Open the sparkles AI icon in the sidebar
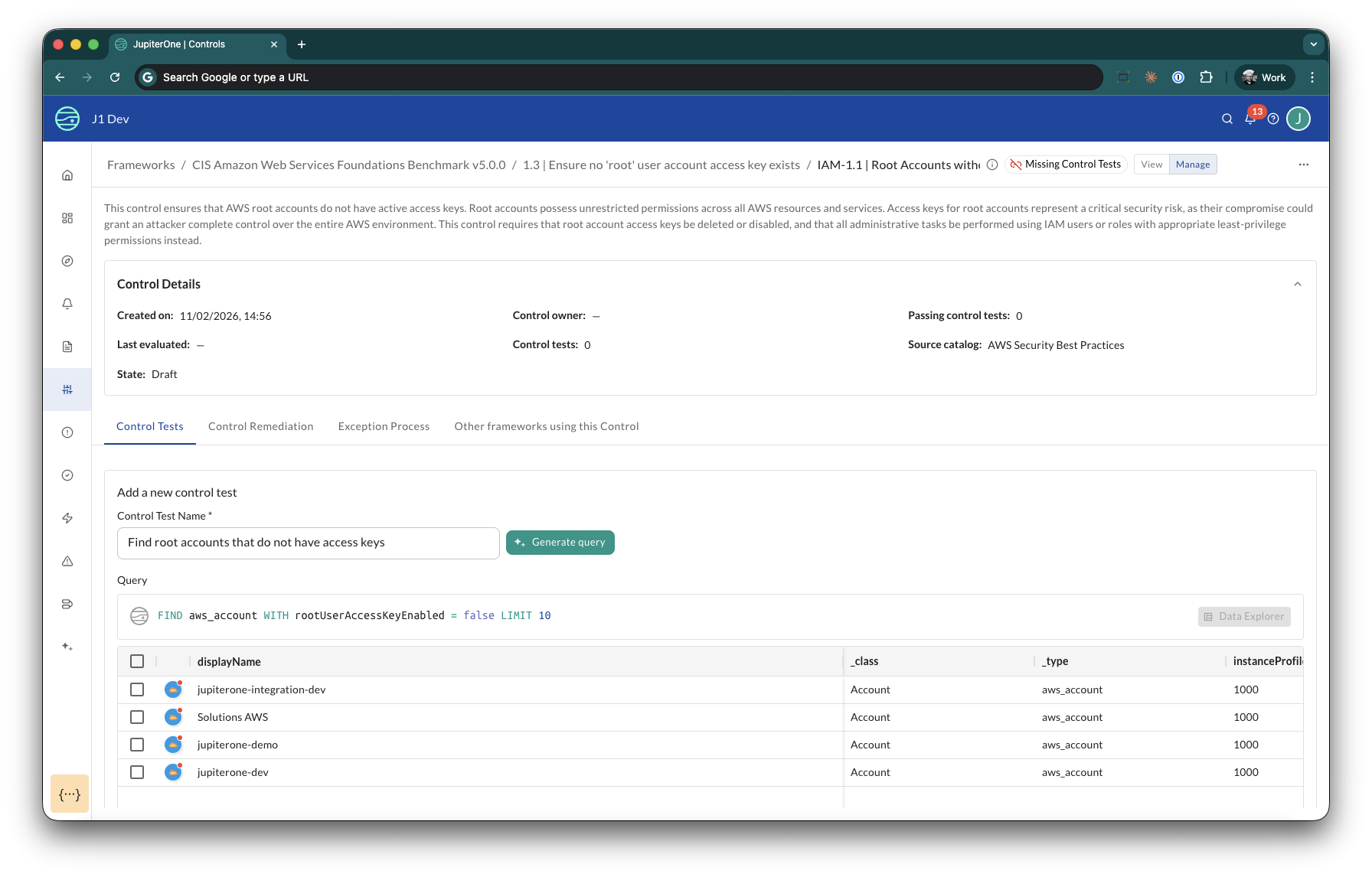The image size is (1372, 877). (67, 646)
